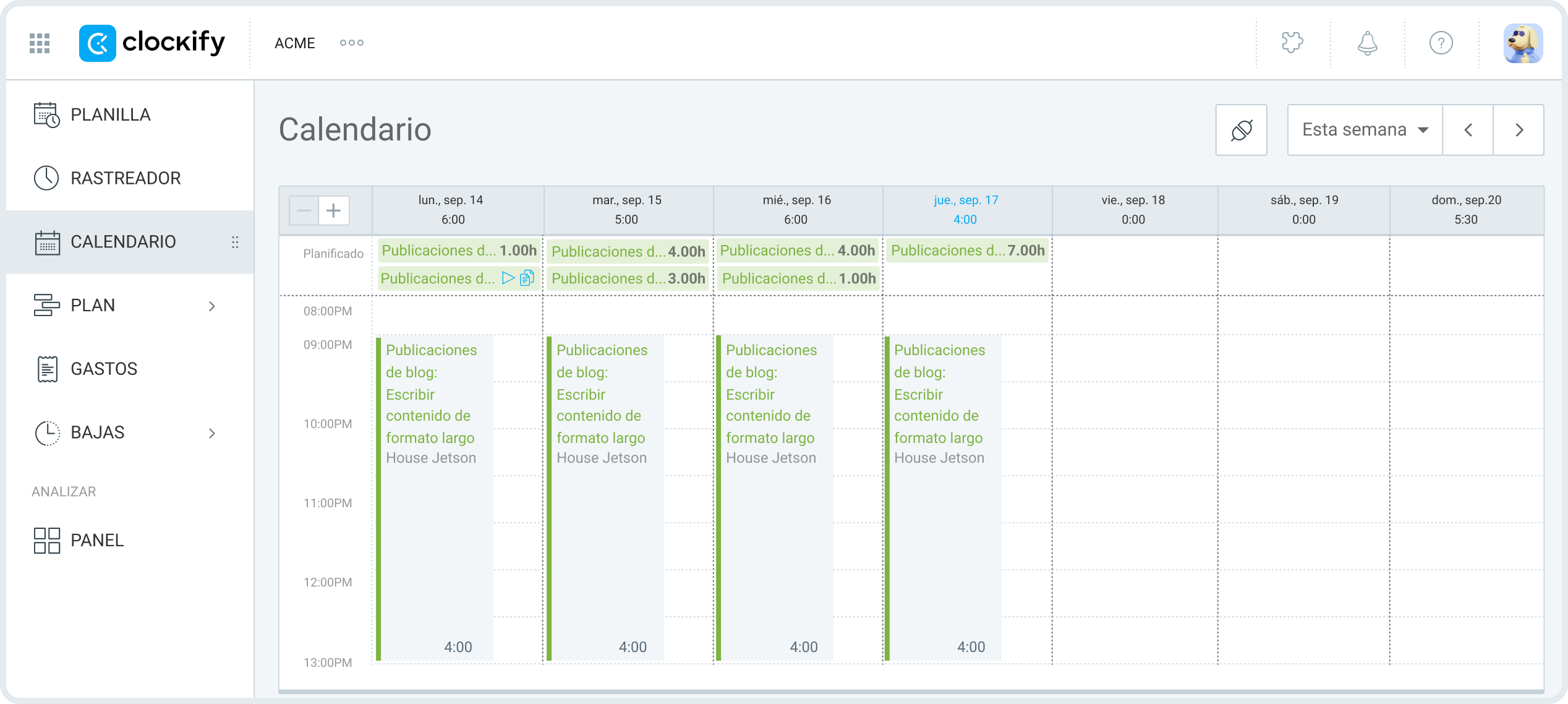Viewport: 1568px width, 704px height.
Task: Click the calendar connection plug icon
Action: pos(1241,130)
